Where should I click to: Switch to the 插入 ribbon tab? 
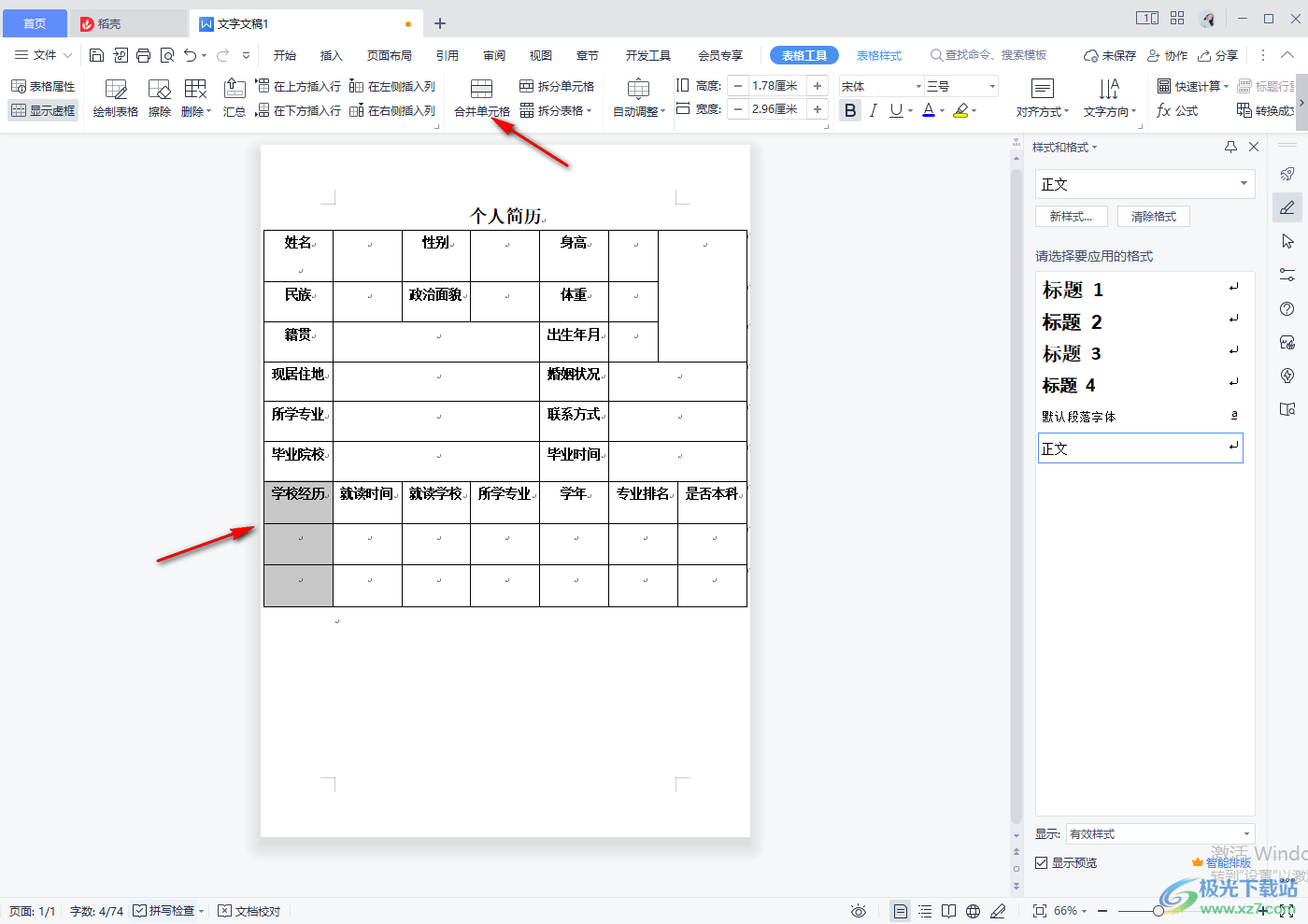tap(332, 55)
